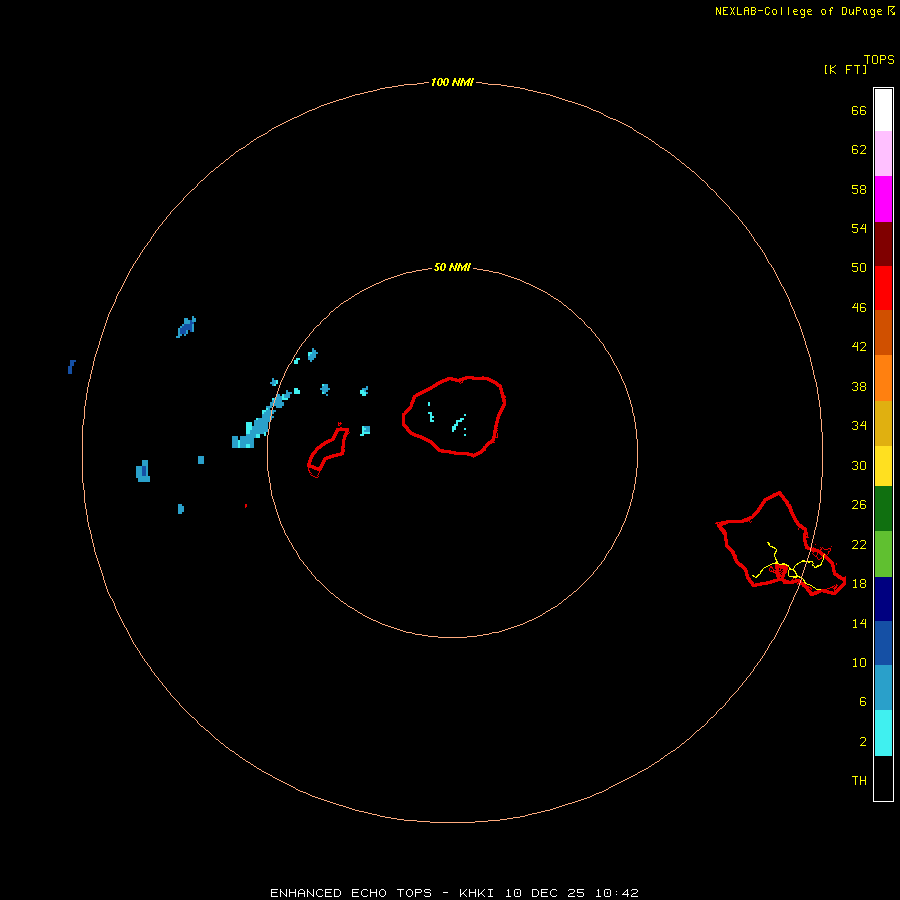Click the island outline on the 100 NMI ring
This screenshot has width=900, height=900.
(x=781, y=544)
